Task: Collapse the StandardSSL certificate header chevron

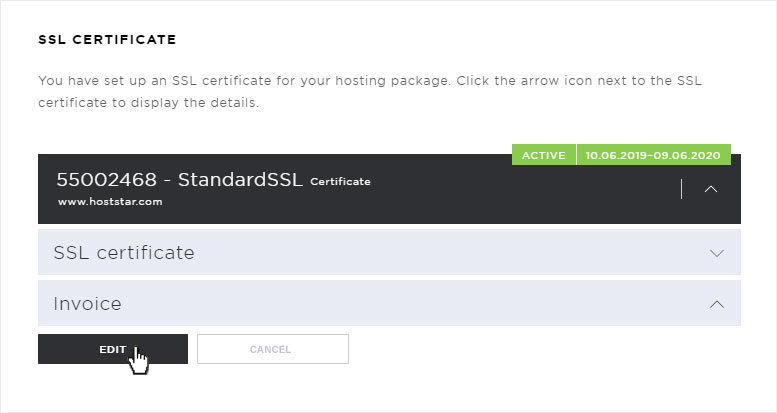Action: [x=711, y=189]
